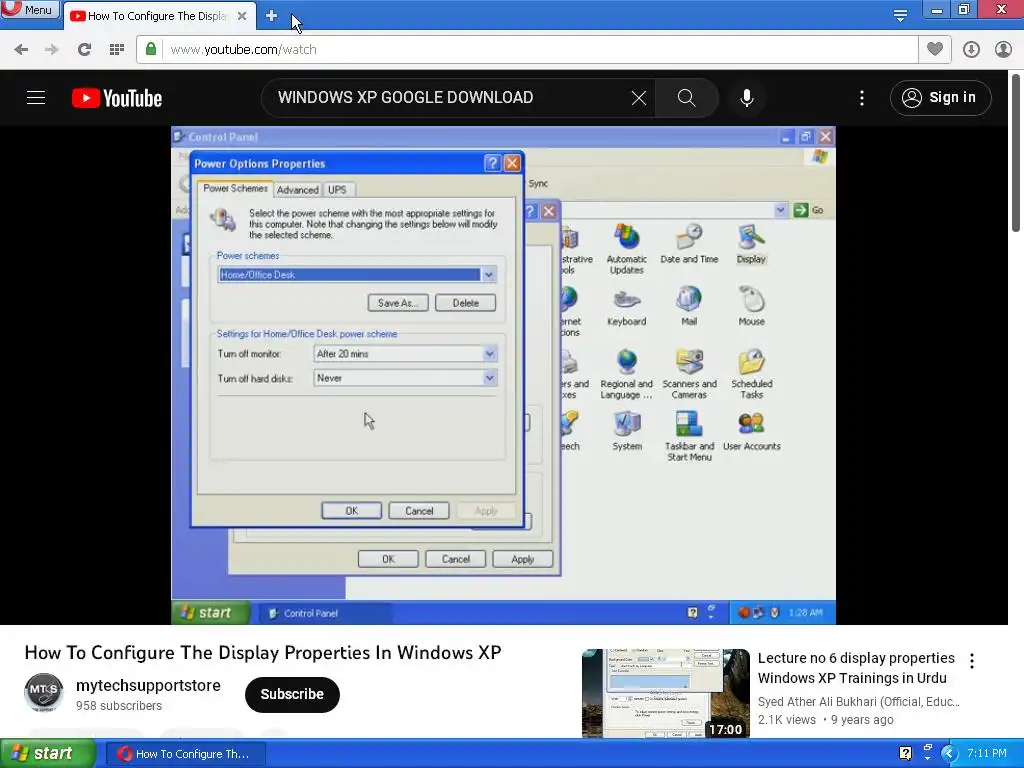
Task: Click the secure padlock icon
Action: (x=151, y=49)
